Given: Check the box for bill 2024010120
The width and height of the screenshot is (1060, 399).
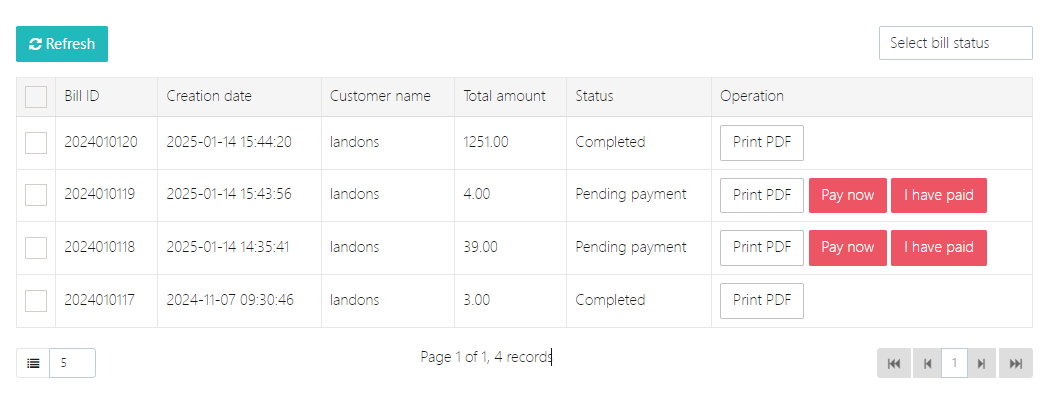Looking at the screenshot, I should click(36, 143).
